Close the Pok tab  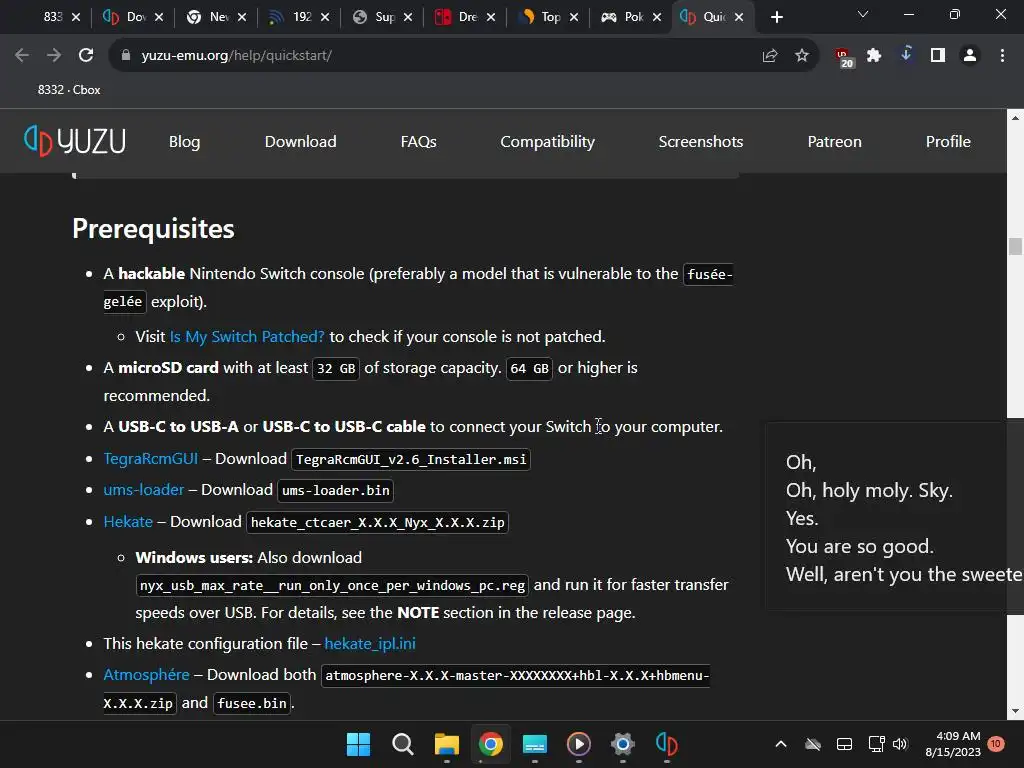click(x=657, y=17)
